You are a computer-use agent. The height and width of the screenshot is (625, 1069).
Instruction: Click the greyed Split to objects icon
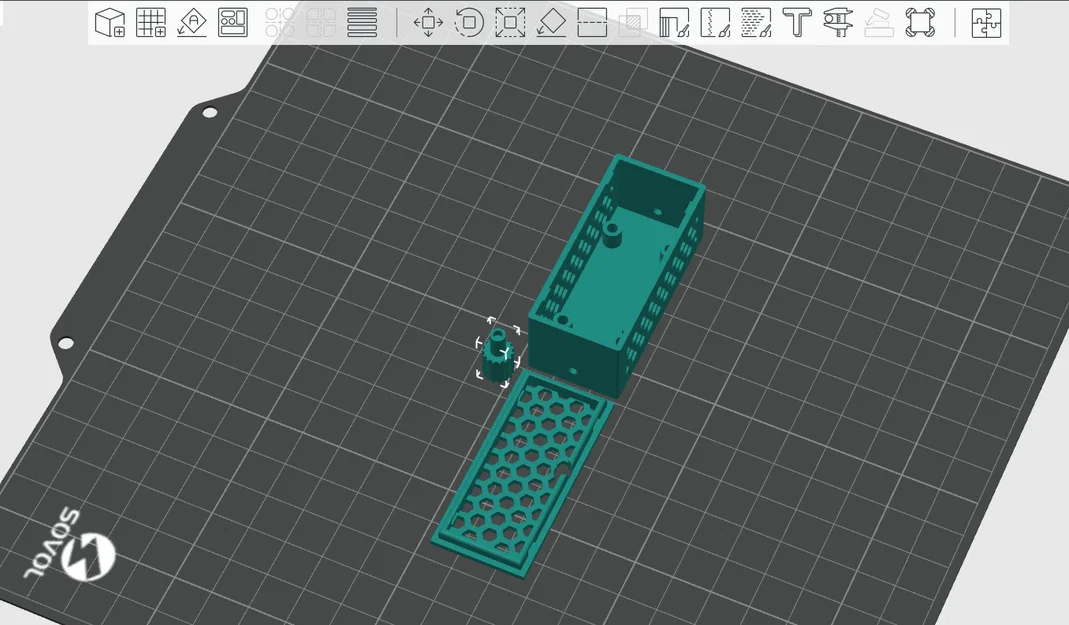(x=280, y=22)
